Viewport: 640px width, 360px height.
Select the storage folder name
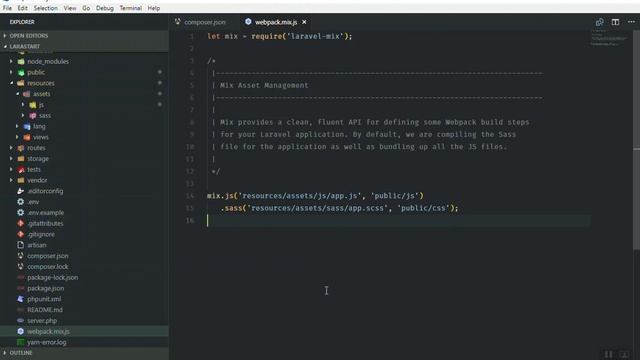pyautogui.click(x=38, y=159)
